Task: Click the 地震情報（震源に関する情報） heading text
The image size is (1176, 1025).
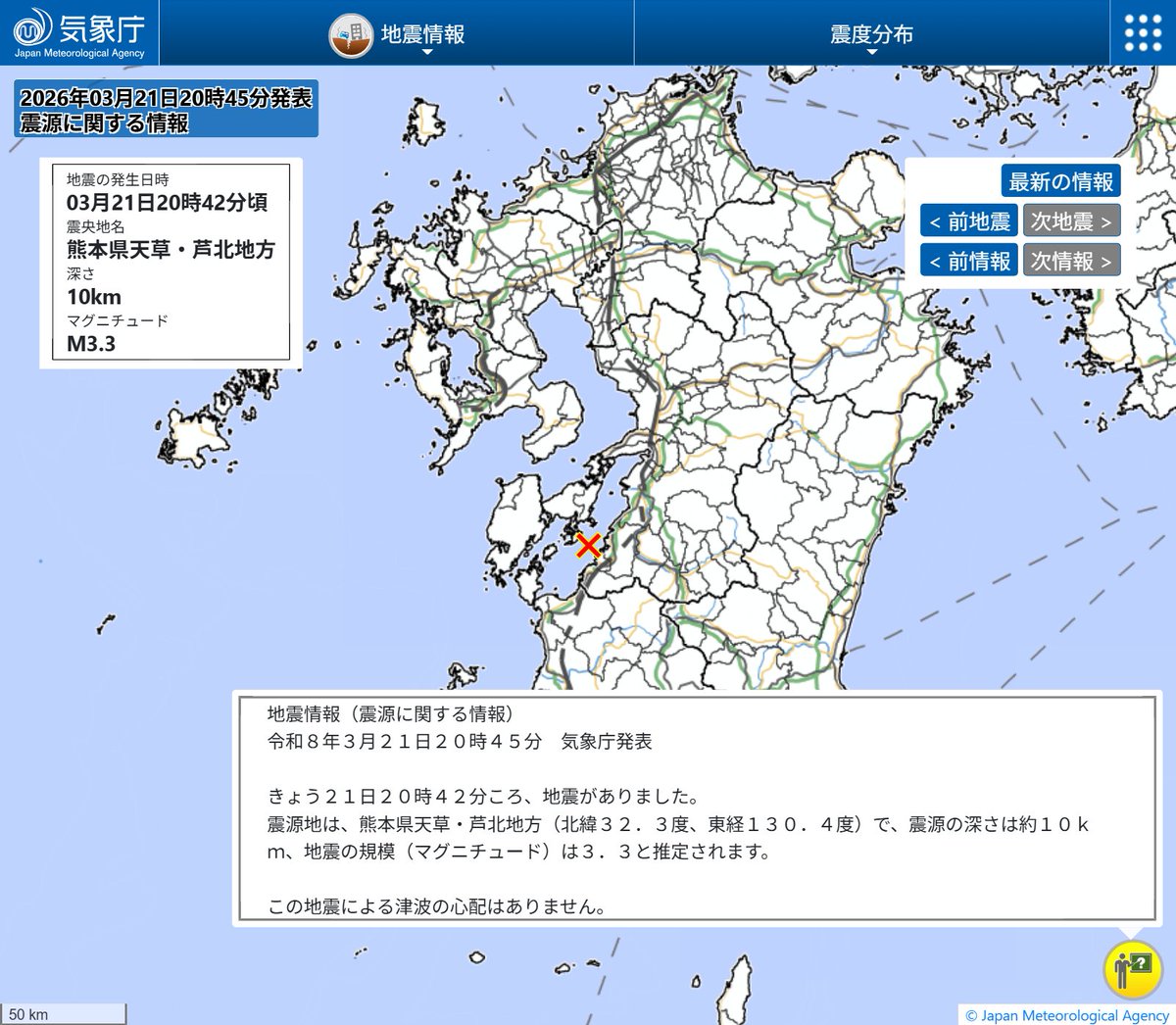Action: 392,714
